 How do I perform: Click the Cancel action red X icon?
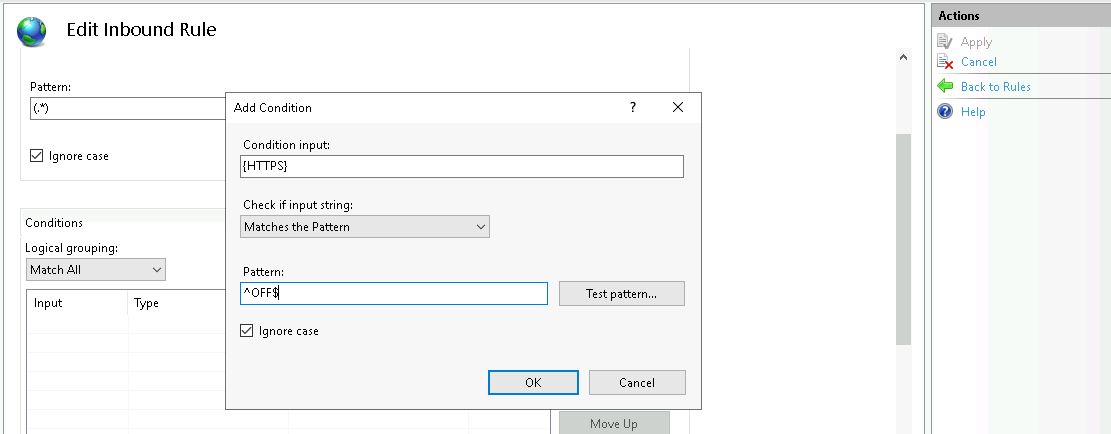(945, 62)
